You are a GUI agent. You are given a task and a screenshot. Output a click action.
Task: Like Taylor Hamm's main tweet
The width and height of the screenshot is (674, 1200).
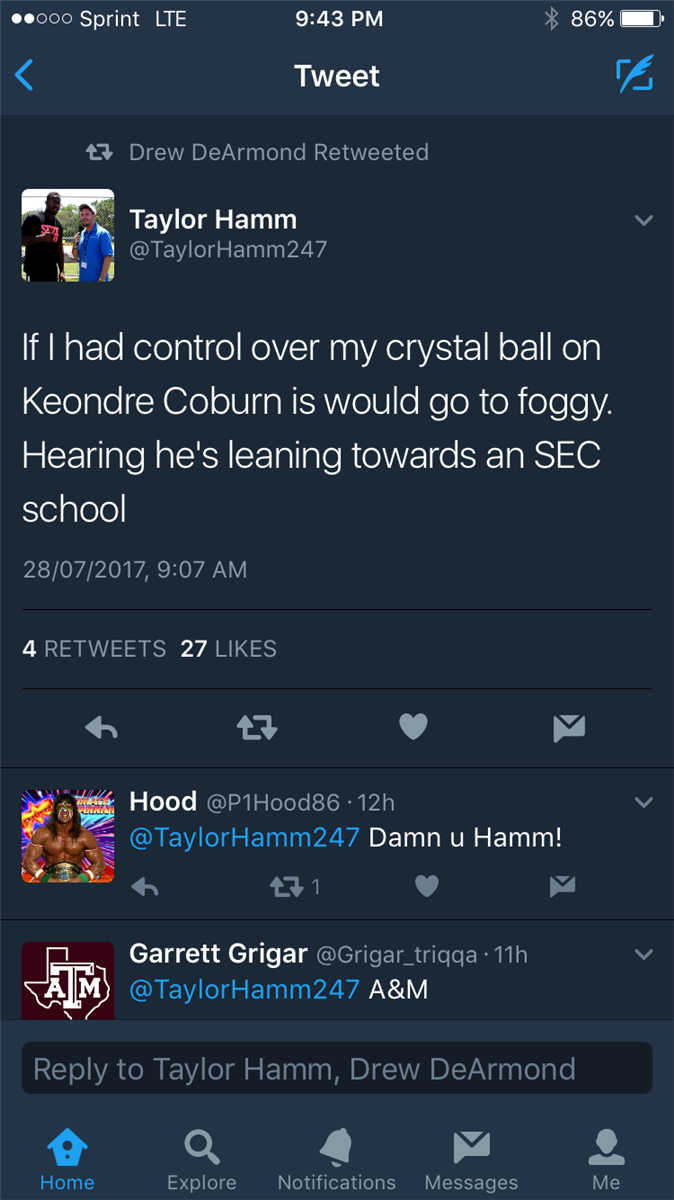(413, 728)
